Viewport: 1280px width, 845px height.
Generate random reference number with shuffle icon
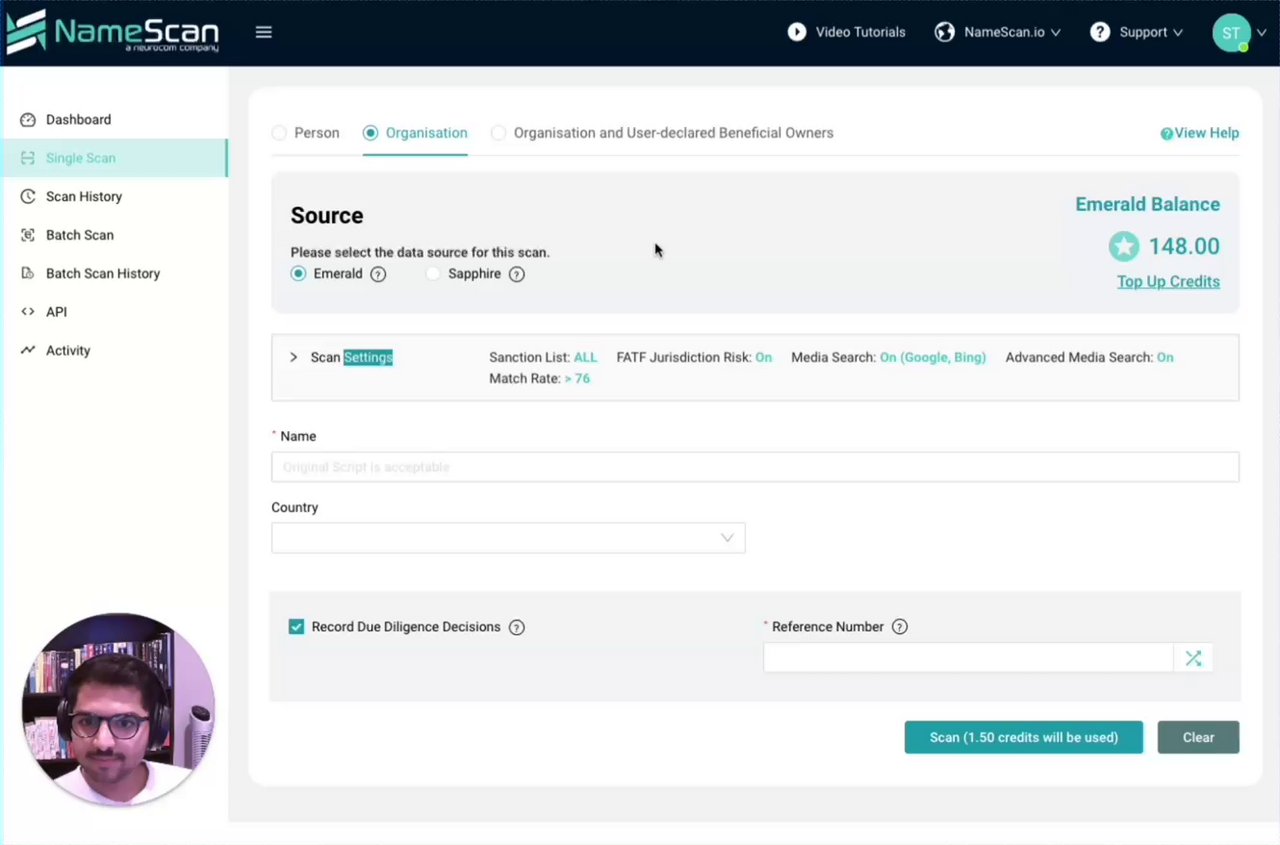pyautogui.click(x=1193, y=658)
